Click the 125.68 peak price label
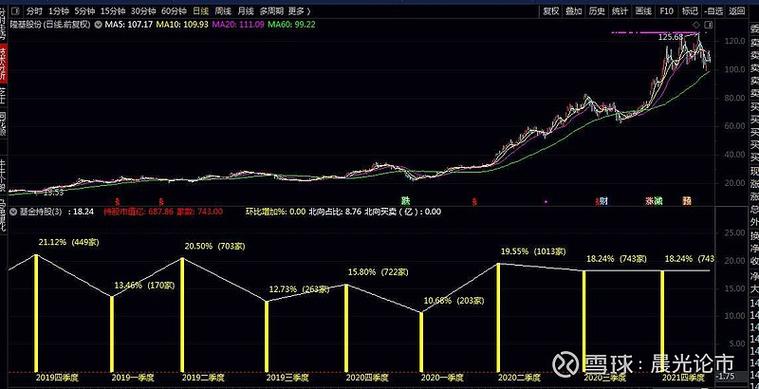This screenshot has width=759, height=389. coord(670,37)
